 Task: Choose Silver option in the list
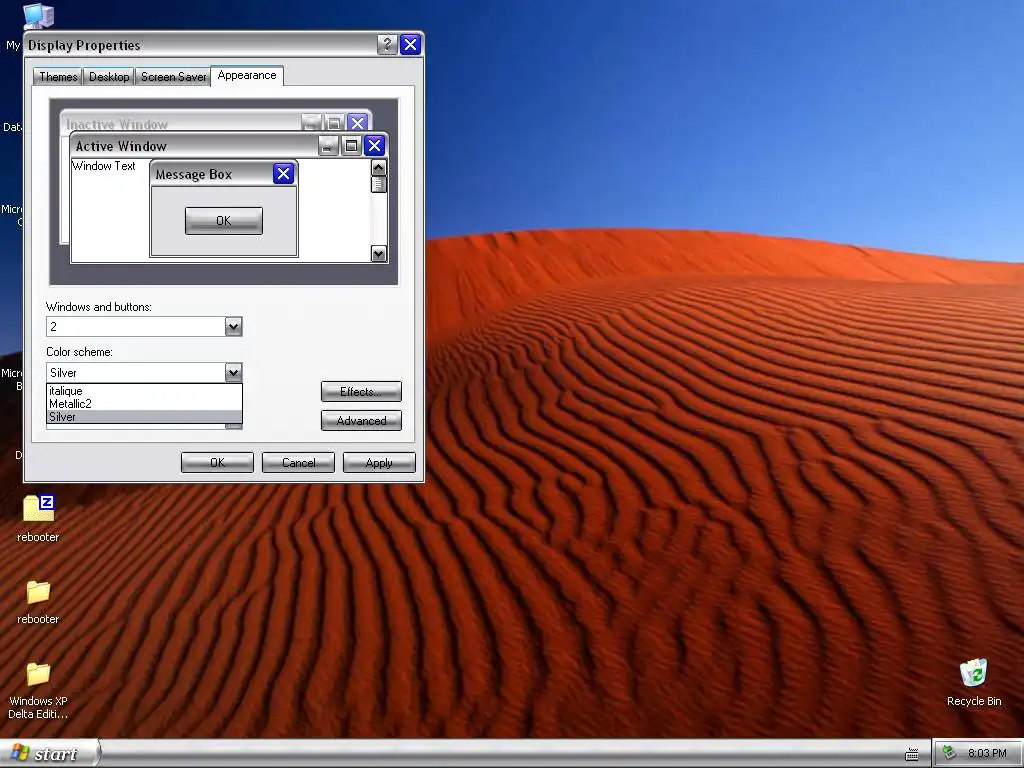point(144,417)
